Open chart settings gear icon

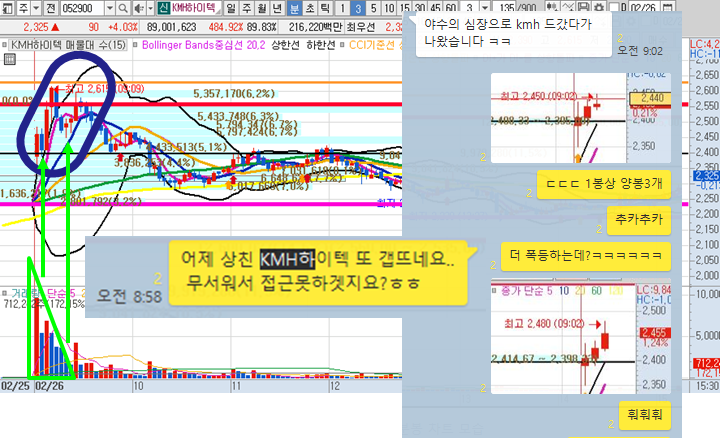tap(599, 7)
